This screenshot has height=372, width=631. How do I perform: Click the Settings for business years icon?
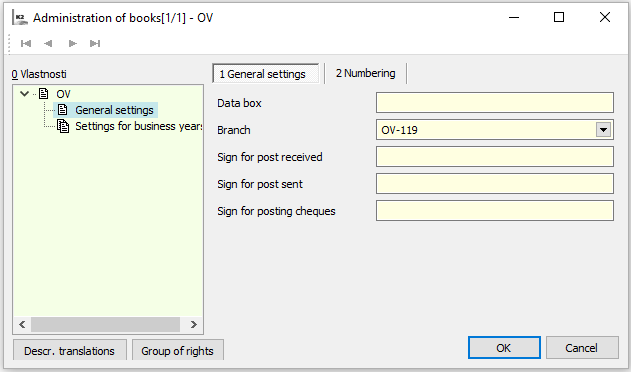click(63, 126)
